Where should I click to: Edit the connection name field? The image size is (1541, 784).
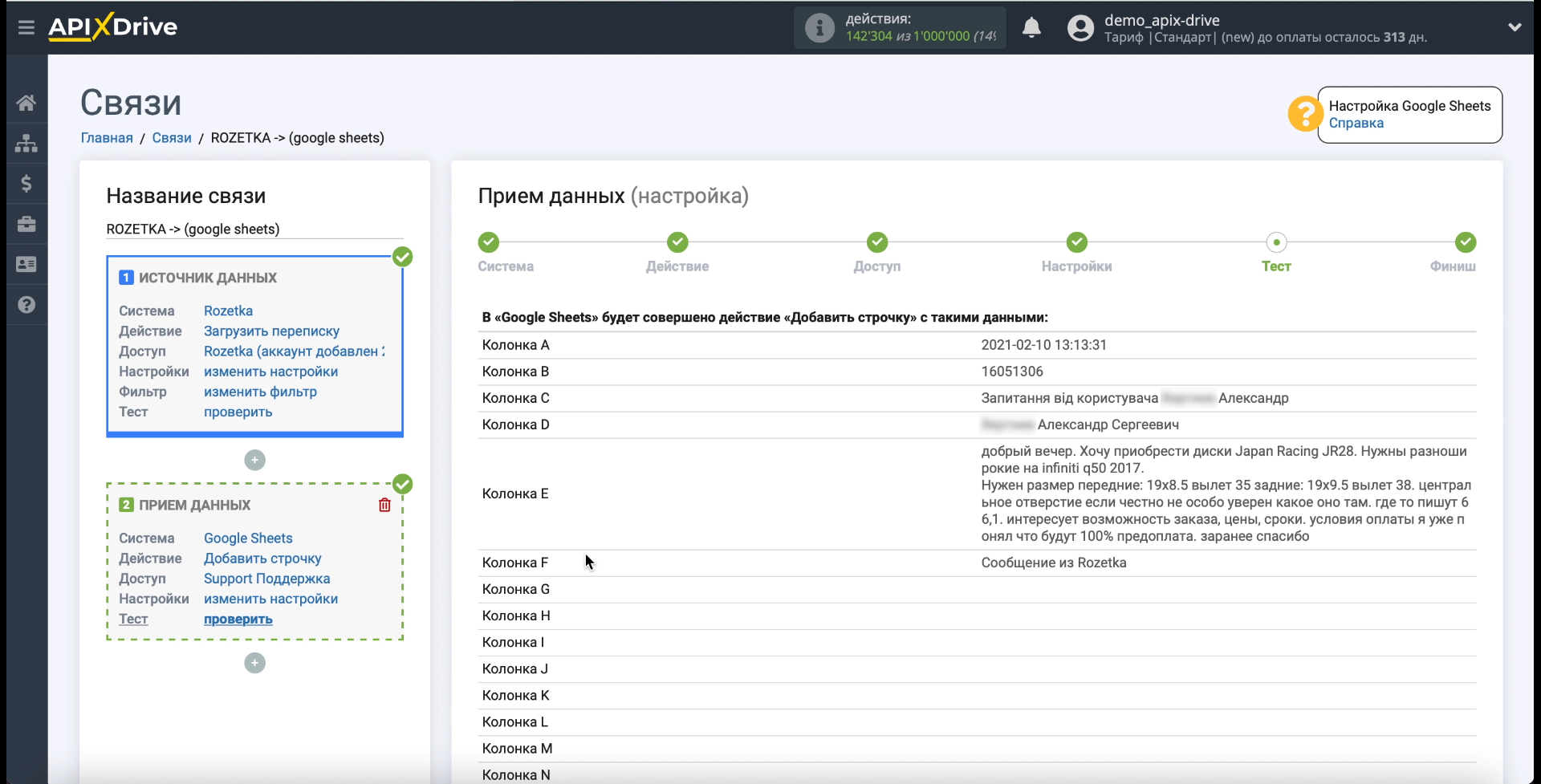point(254,230)
